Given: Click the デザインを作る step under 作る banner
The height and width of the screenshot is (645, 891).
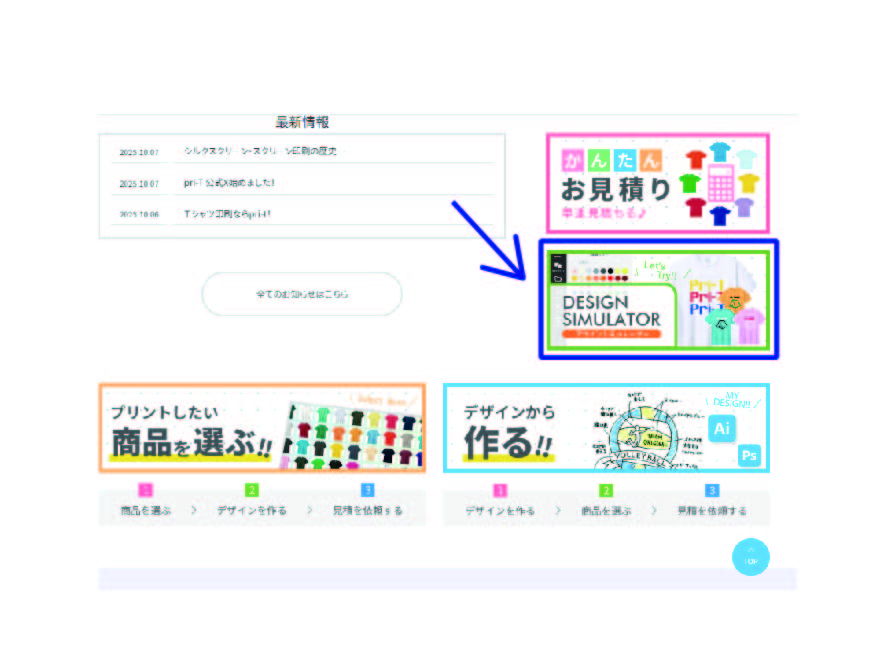Looking at the screenshot, I should point(500,510).
